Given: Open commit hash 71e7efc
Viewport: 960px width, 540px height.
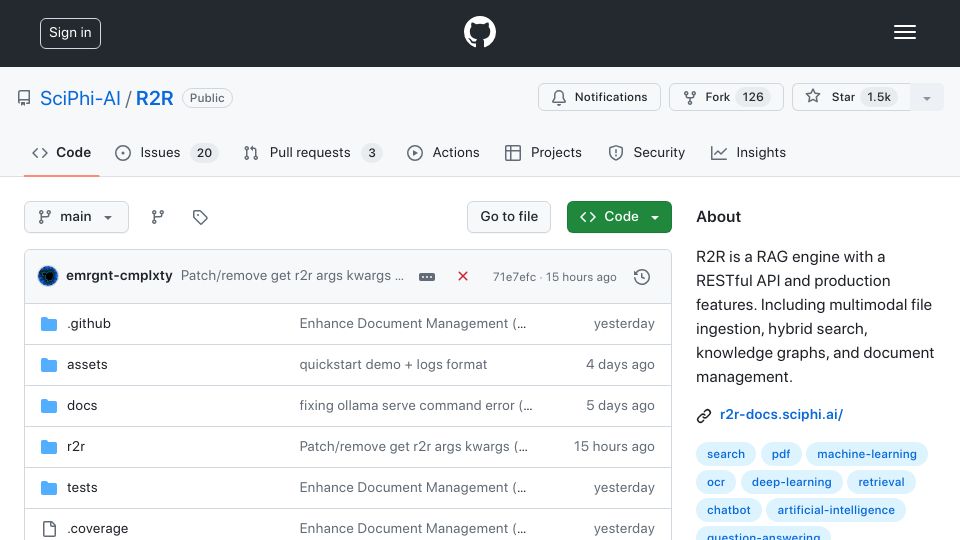Looking at the screenshot, I should pos(514,277).
